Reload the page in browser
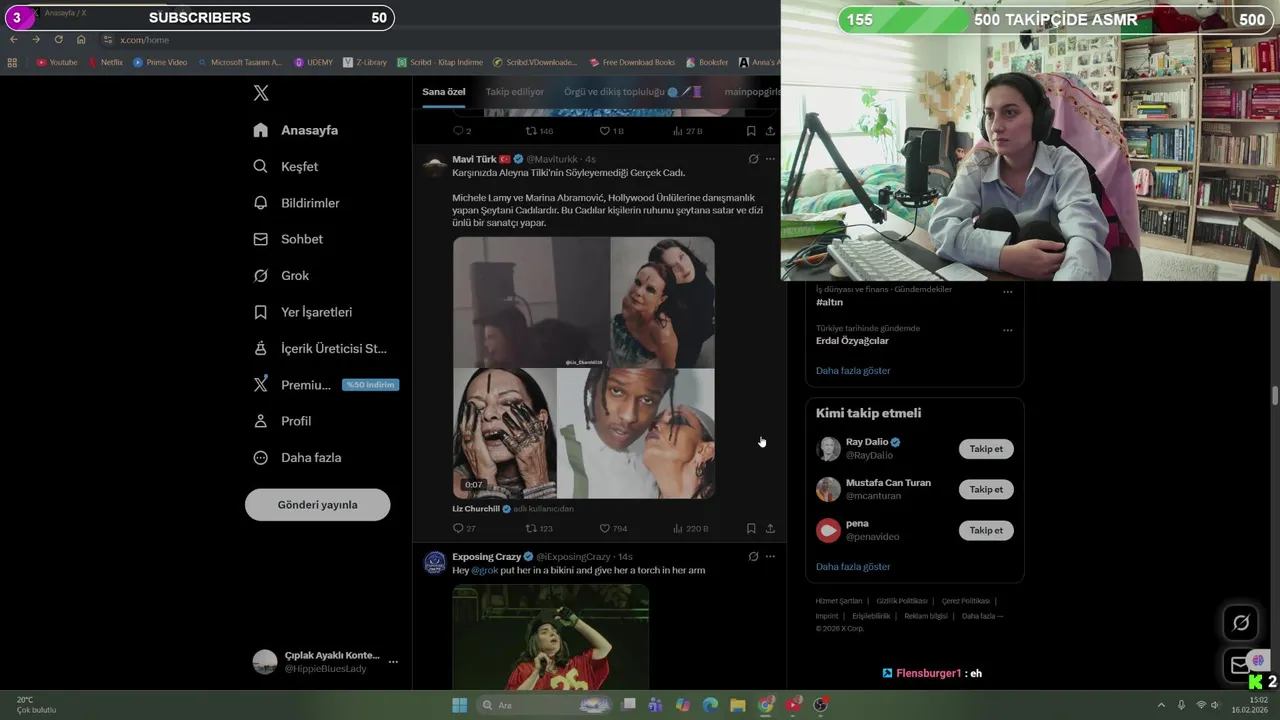1280x720 pixels. (x=58, y=39)
